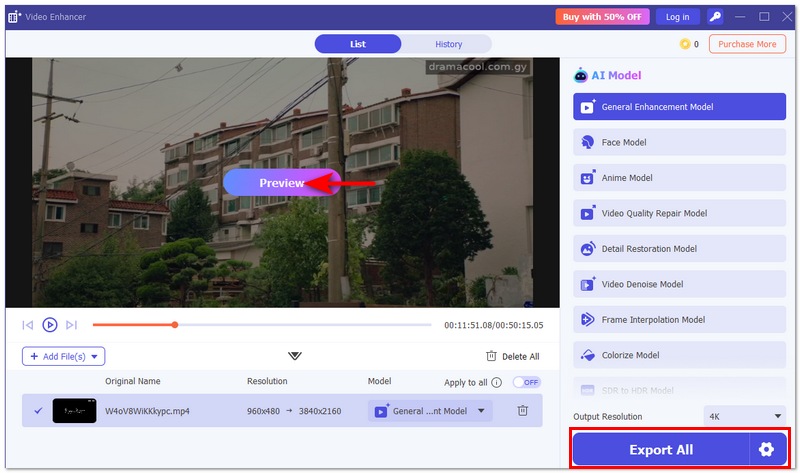Image resolution: width=800 pixels, height=473 pixels.
Task: Click the Preview button on video
Action: [282, 183]
